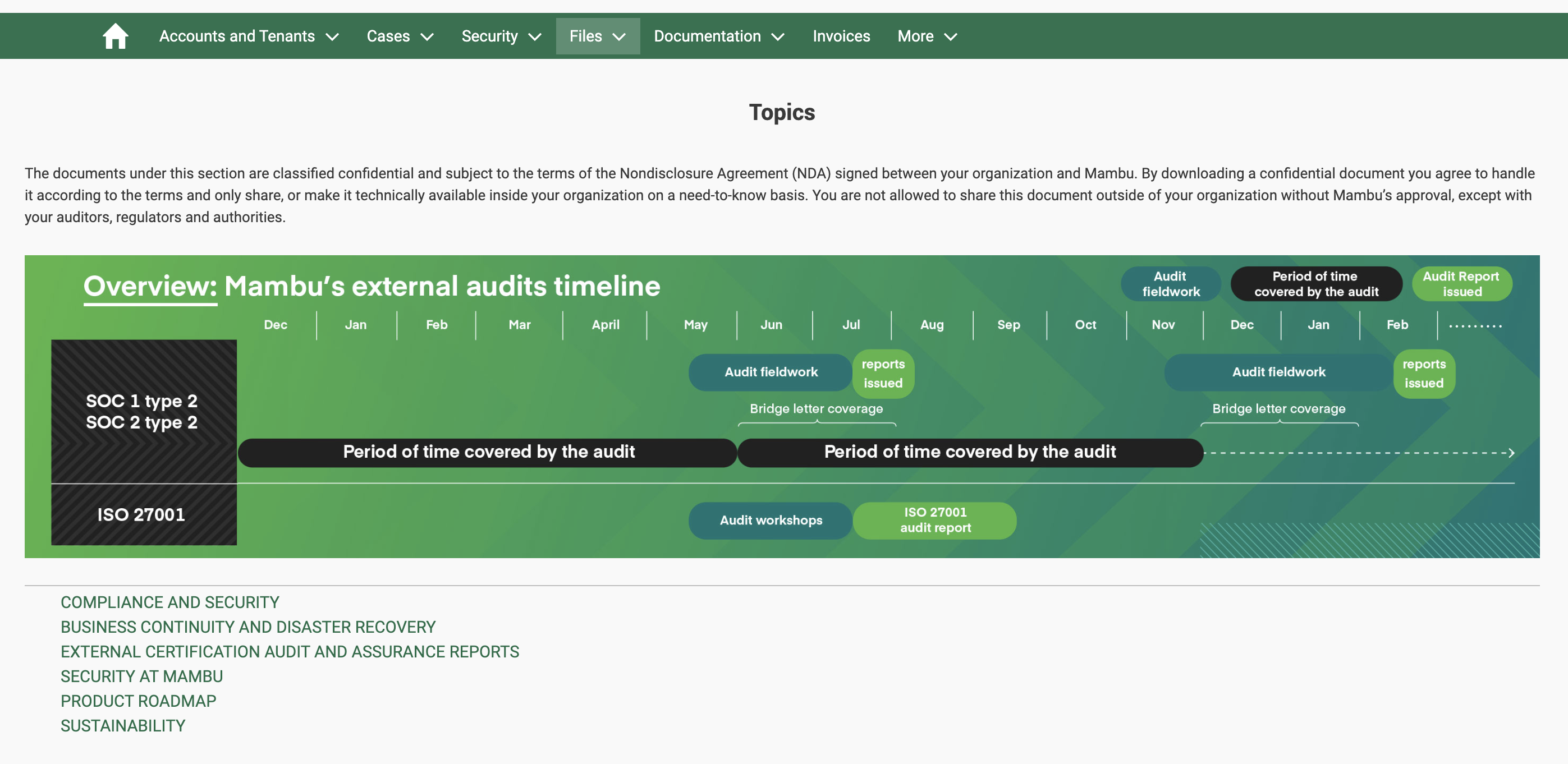Click the ISO 27001 audit report badge
The image size is (1568, 764).
(x=934, y=520)
